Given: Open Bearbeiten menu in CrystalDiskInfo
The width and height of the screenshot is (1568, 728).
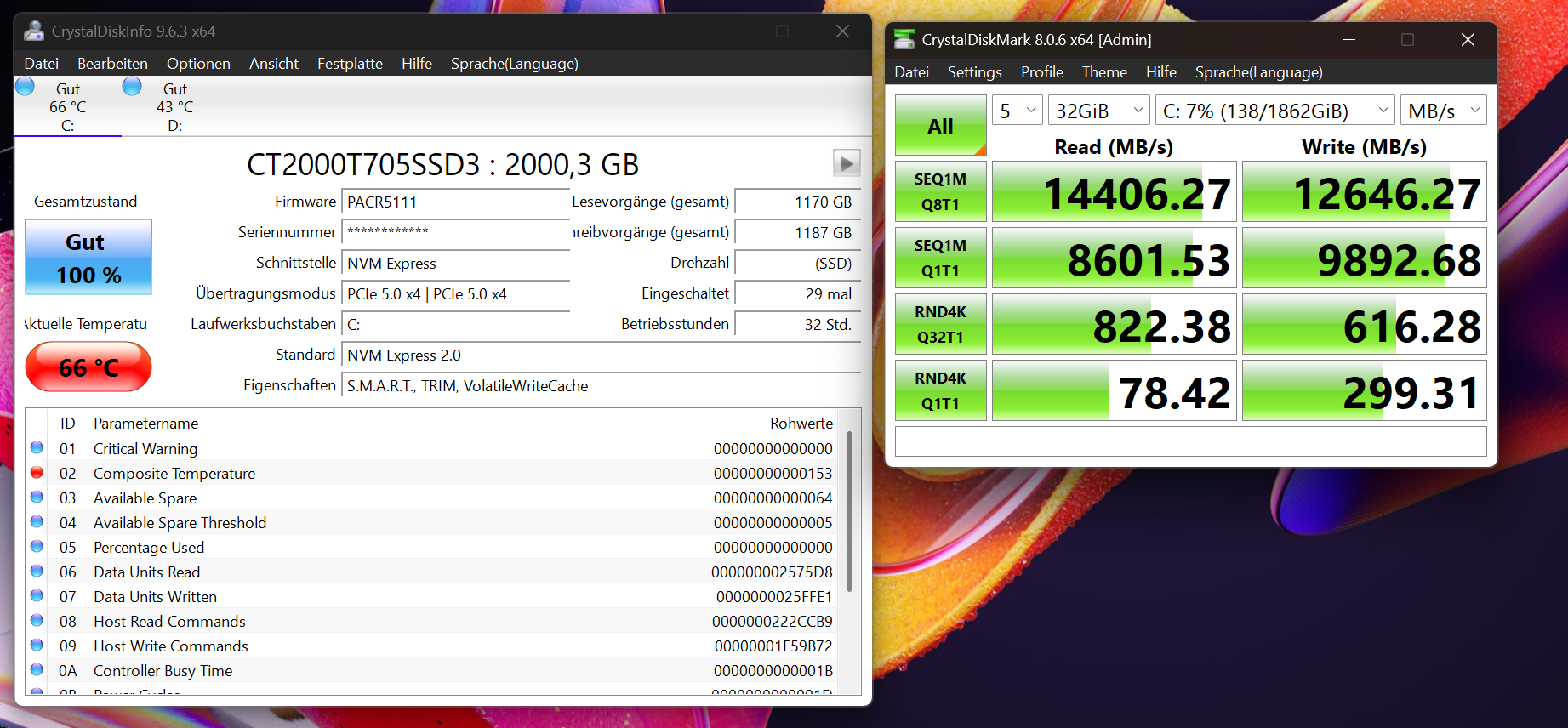Looking at the screenshot, I should tap(112, 64).
